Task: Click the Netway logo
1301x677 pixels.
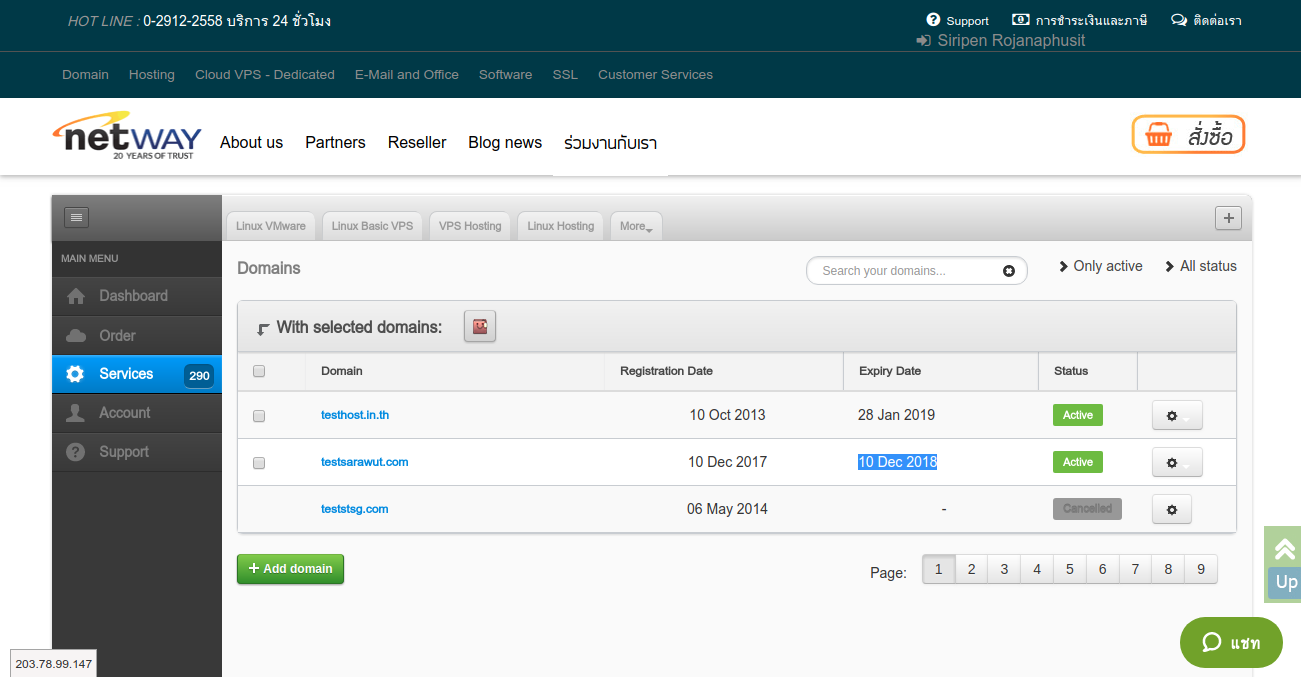Action: click(127, 136)
